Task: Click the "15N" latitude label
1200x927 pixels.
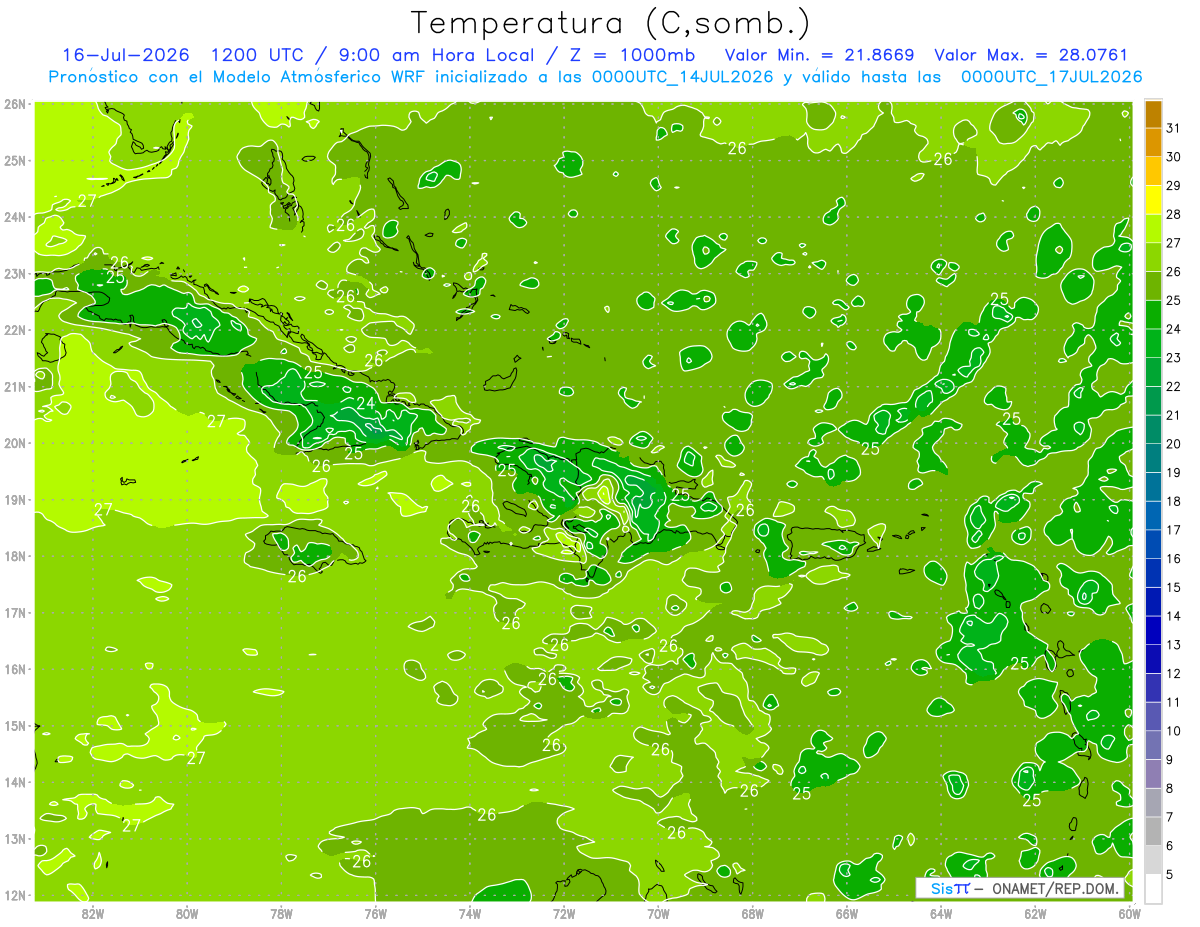Action: [14, 725]
